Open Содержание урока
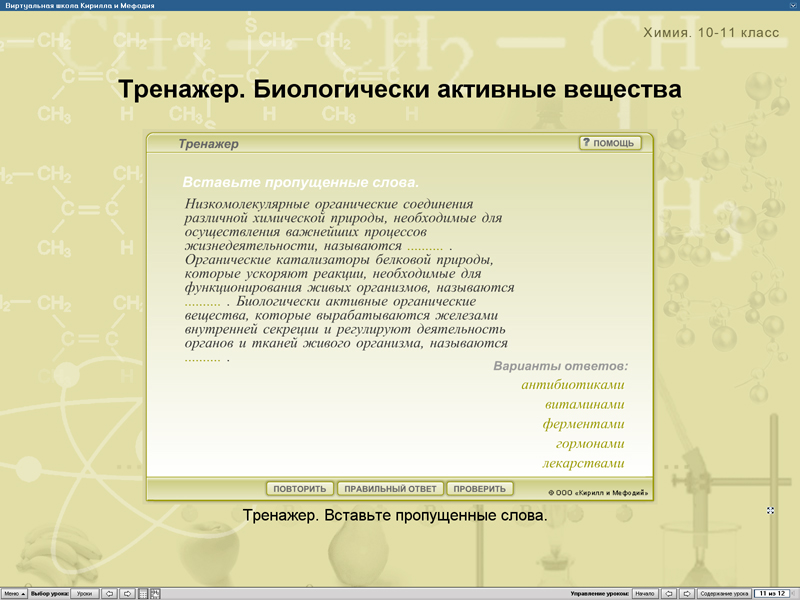The width and height of the screenshot is (800, 600). pos(723,592)
